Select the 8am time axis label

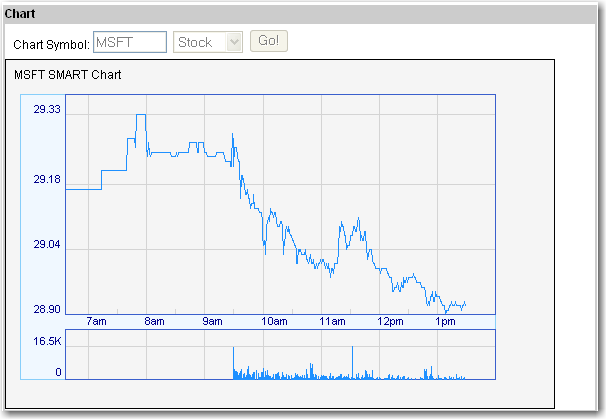[154, 321]
